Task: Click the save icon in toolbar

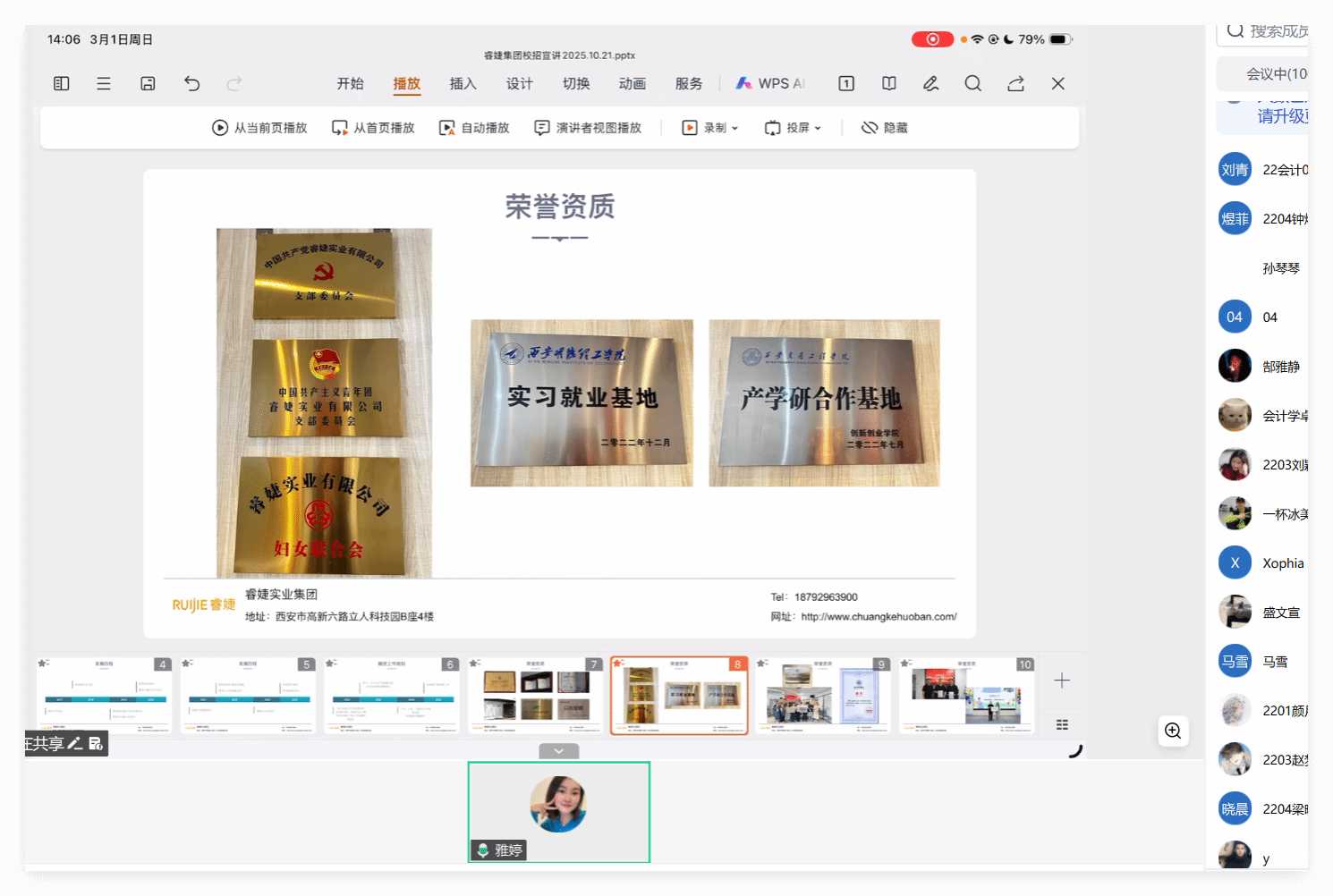Action: (148, 83)
